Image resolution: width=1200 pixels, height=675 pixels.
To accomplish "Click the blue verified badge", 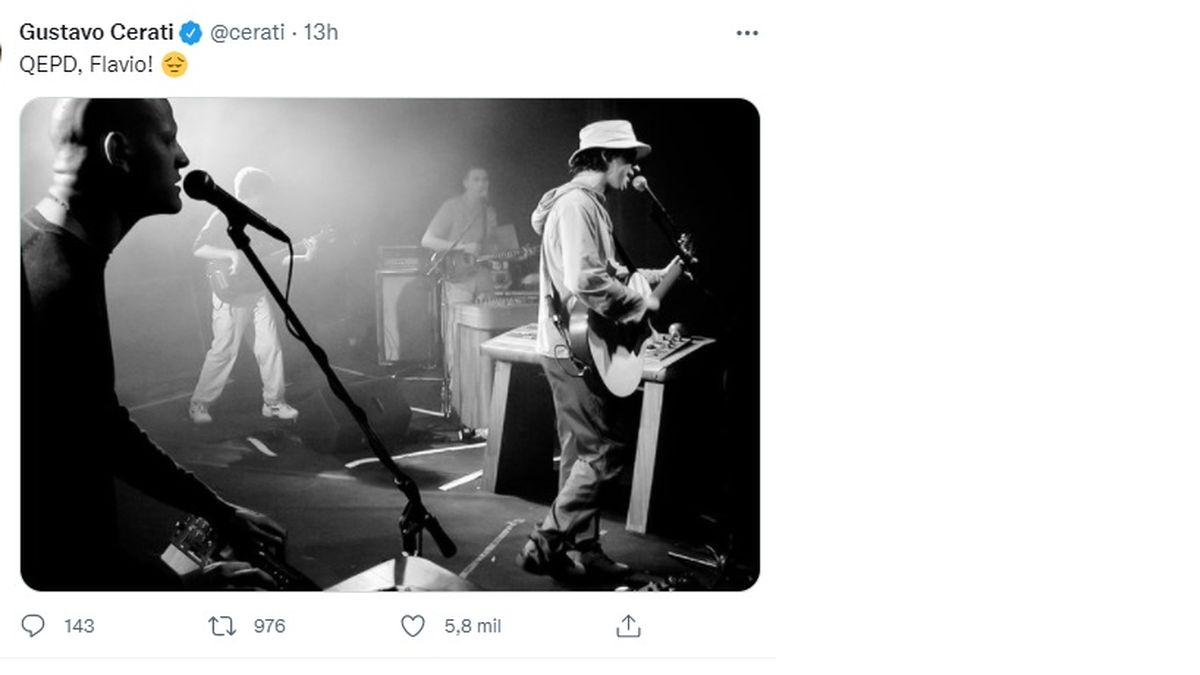I will [x=191, y=32].
